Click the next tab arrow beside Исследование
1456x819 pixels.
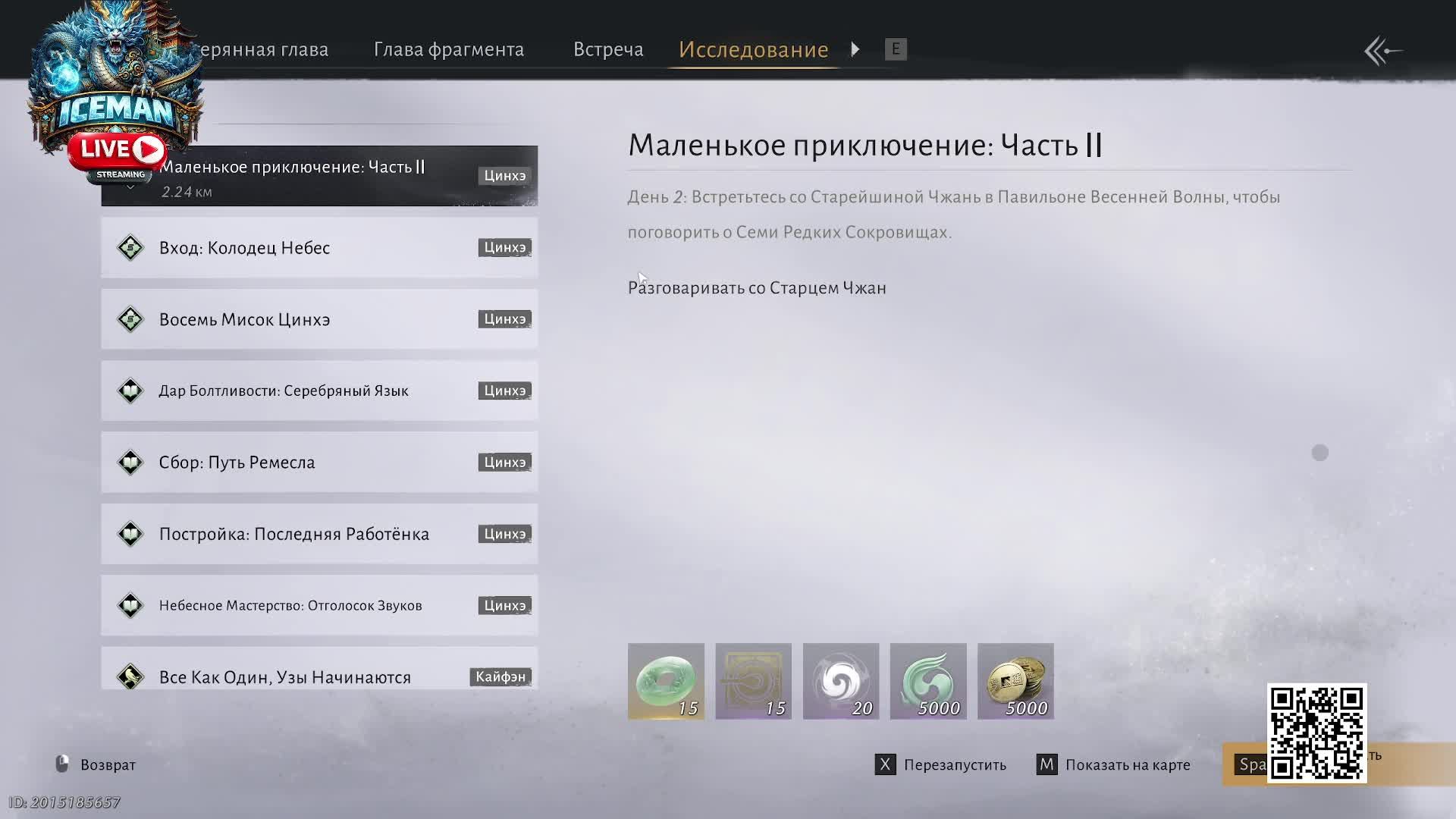855,49
